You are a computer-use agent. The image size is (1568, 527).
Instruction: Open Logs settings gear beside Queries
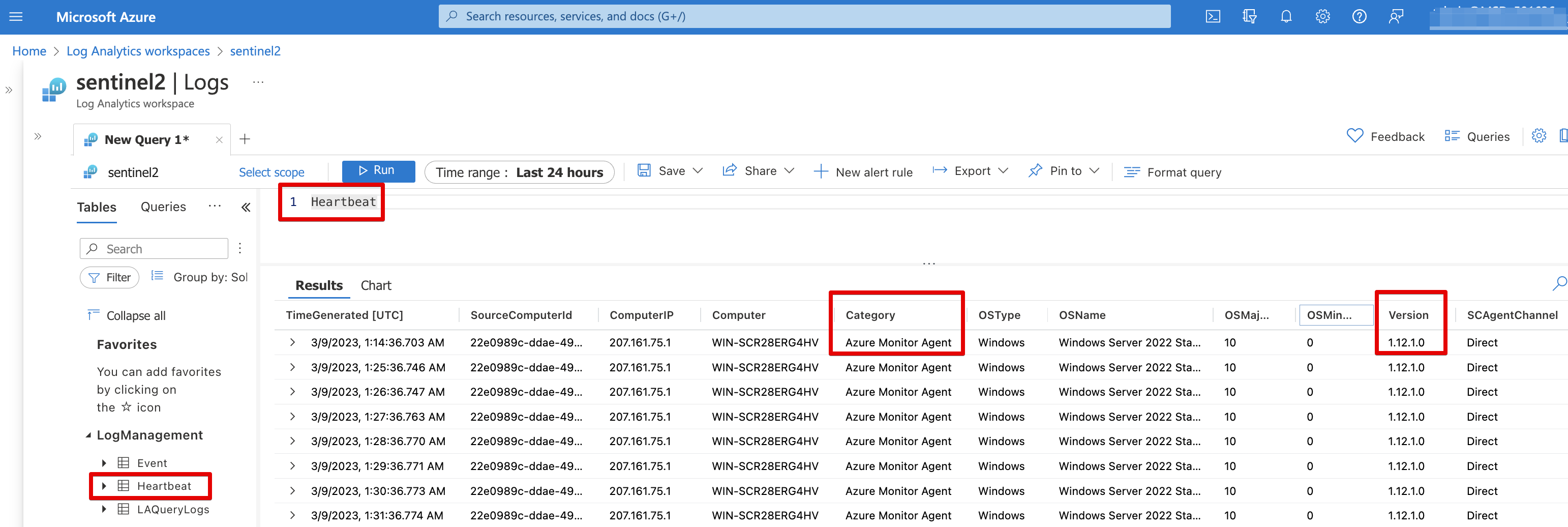tap(1538, 136)
